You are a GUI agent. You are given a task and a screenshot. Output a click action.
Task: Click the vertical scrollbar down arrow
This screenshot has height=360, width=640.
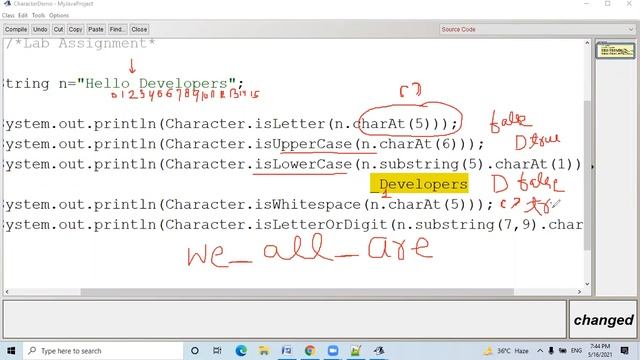pos(587,284)
